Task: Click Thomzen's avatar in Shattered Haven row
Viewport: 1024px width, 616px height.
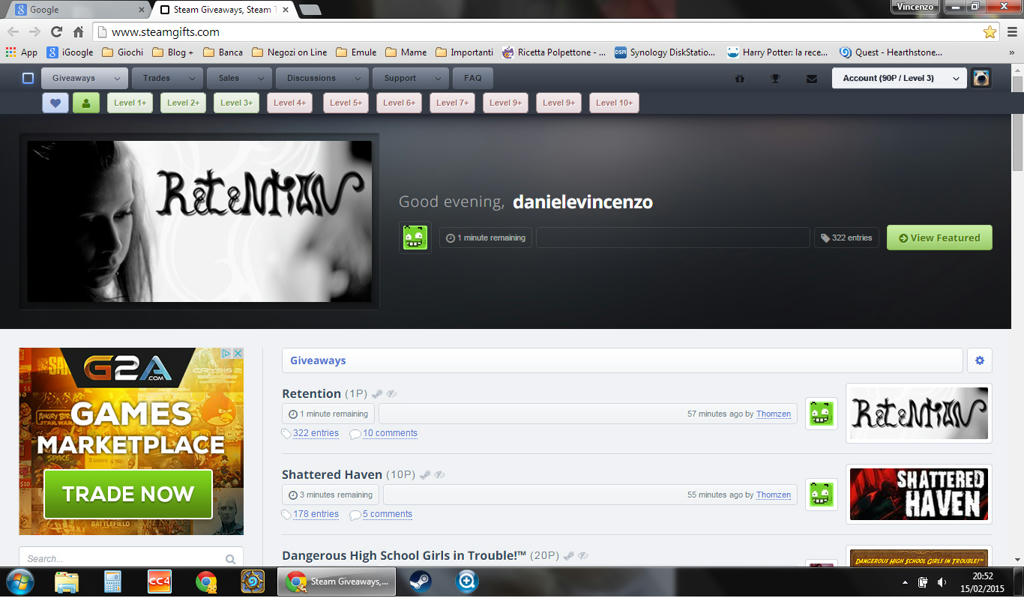Action: pos(821,494)
